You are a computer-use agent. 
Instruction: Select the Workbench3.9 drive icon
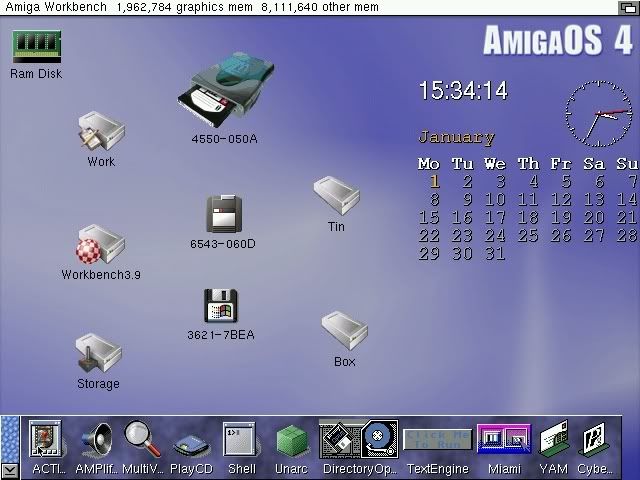[100, 244]
